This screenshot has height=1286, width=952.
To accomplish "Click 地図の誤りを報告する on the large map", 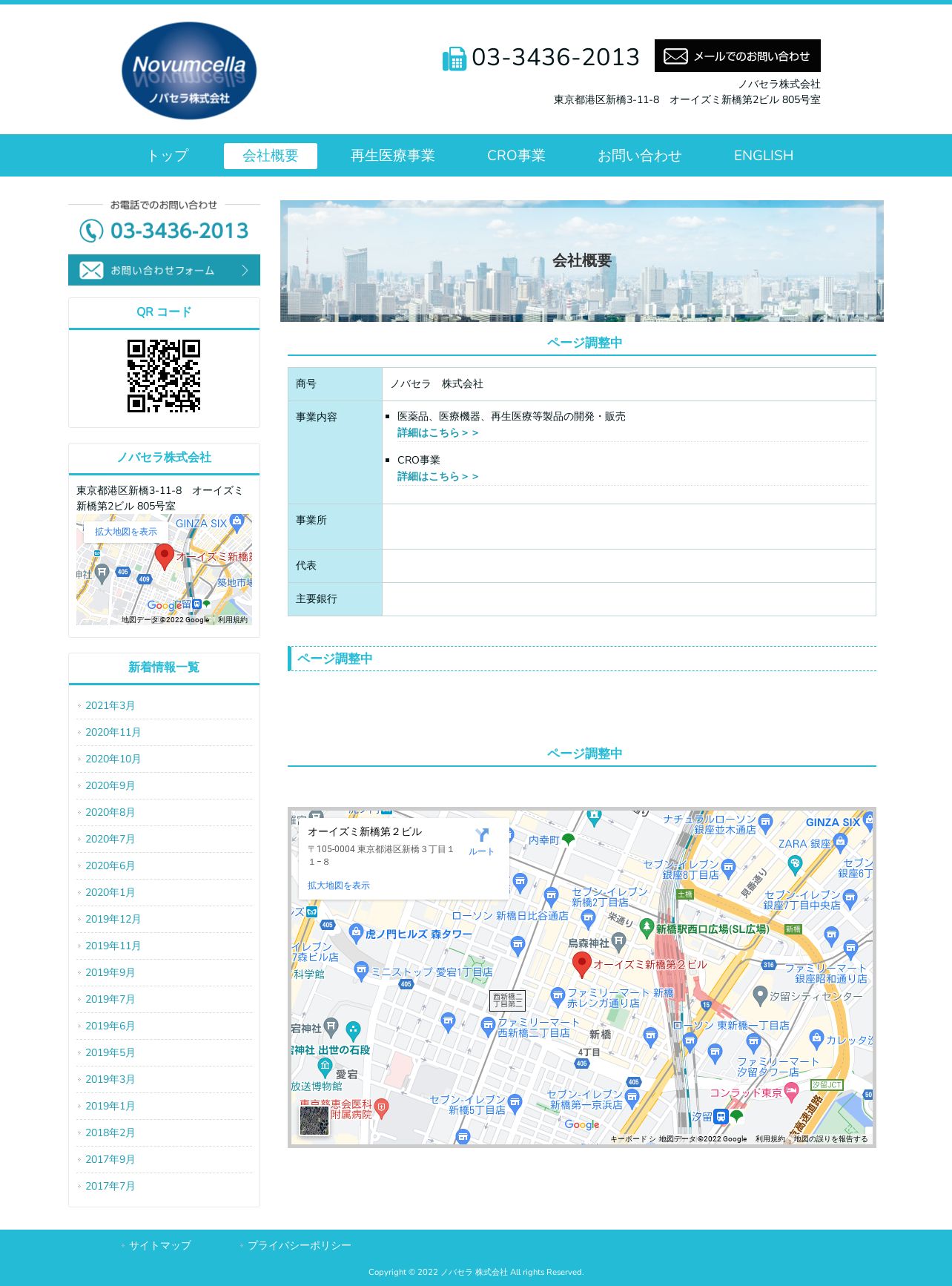I will click(x=830, y=1139).
